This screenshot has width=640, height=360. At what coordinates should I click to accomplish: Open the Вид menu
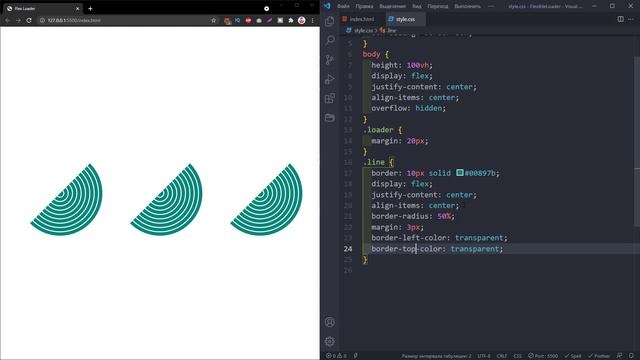tap(417, 6)
